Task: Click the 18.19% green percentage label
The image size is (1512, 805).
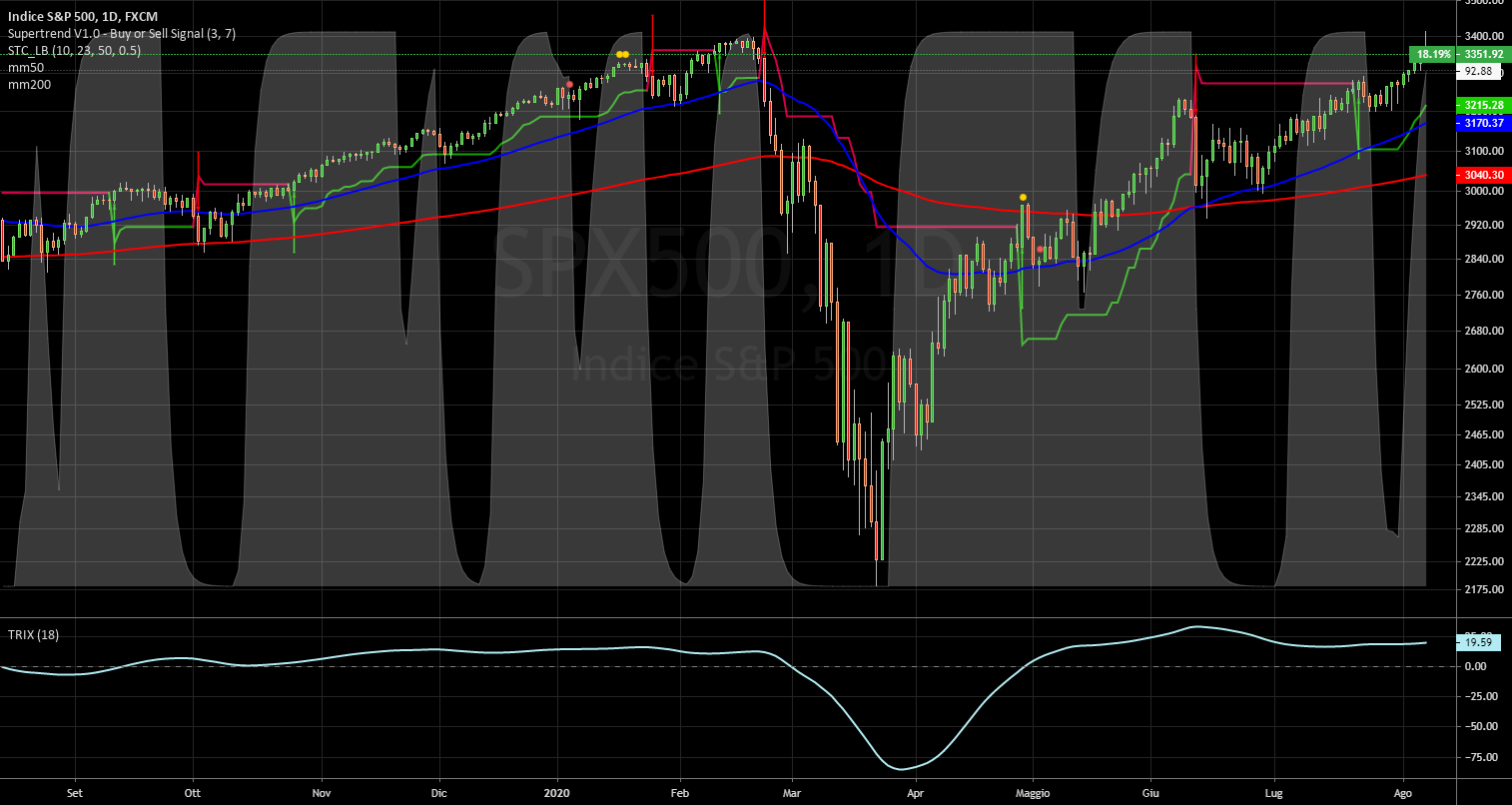Action: [1433, 54]
